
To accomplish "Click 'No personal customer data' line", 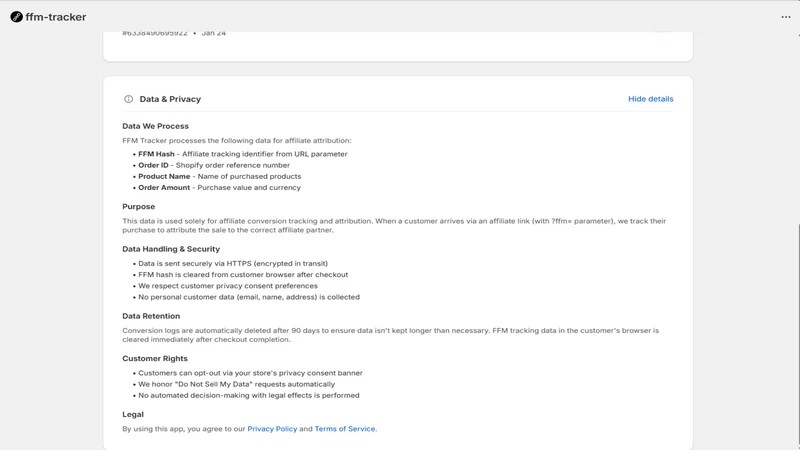I will click(x=249, y=297).
